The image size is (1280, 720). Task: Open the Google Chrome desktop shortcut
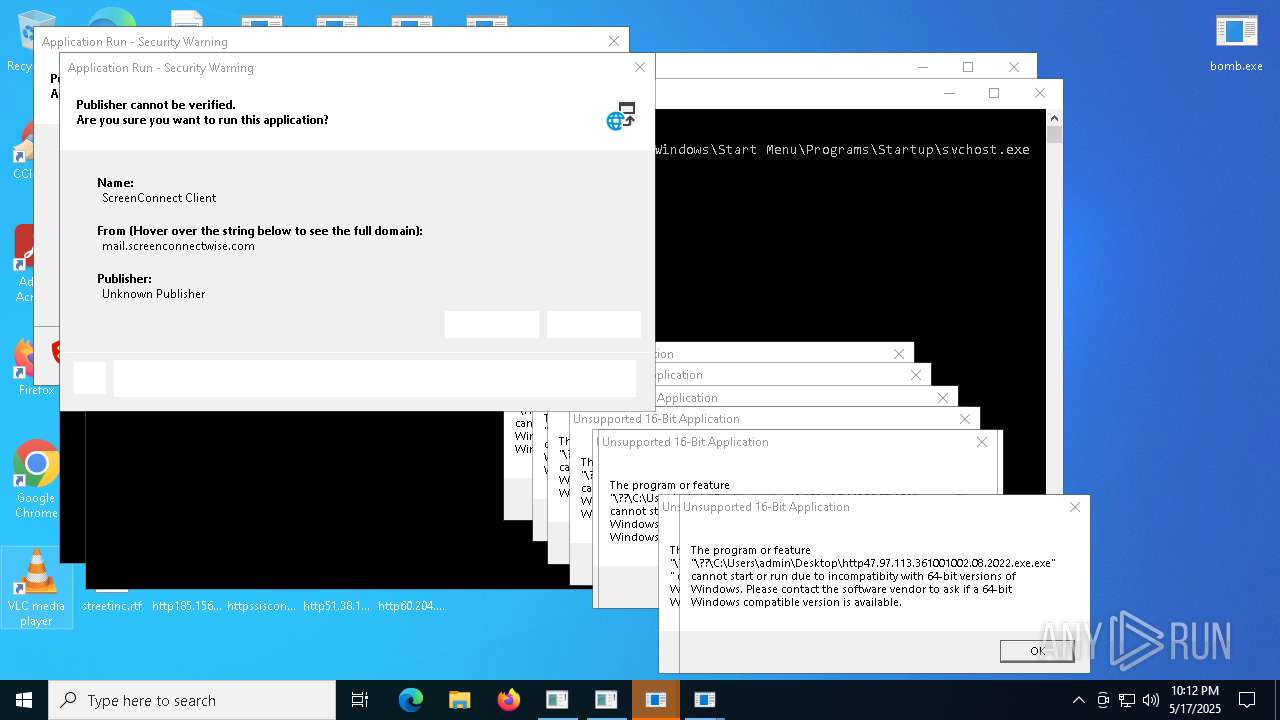36,479
